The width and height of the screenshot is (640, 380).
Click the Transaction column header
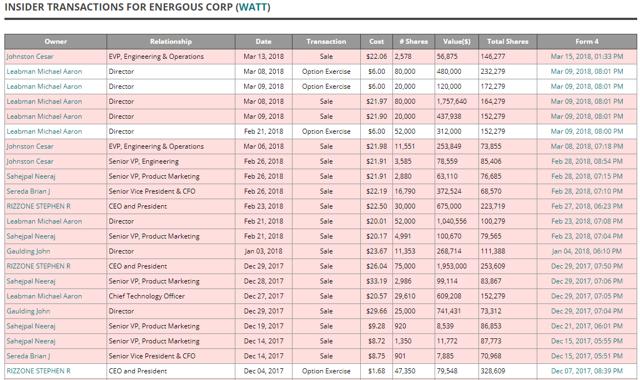(x=326, y=42)
